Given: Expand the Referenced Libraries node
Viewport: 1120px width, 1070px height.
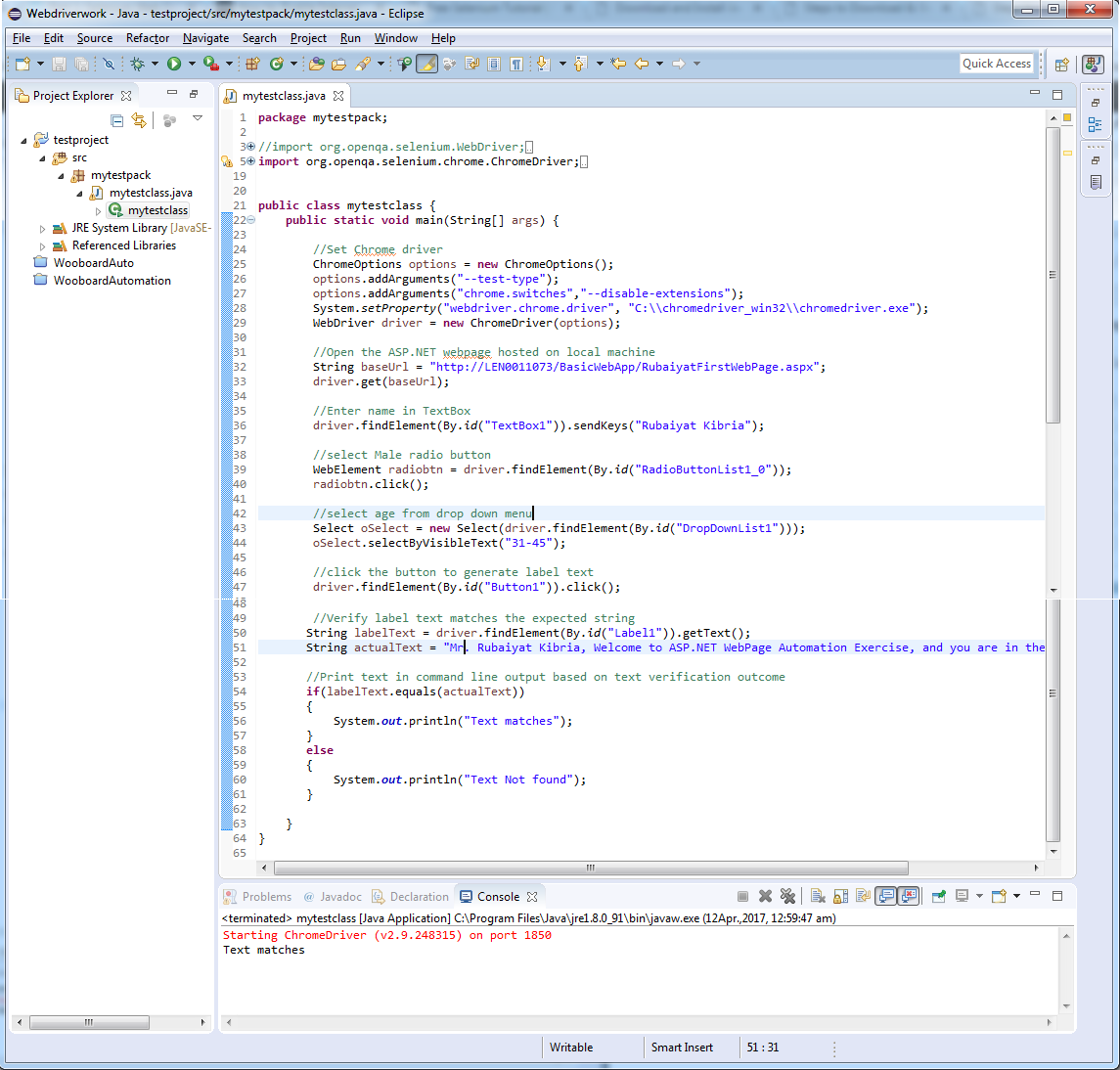Looking at the screenshot, I should point(42,246).
